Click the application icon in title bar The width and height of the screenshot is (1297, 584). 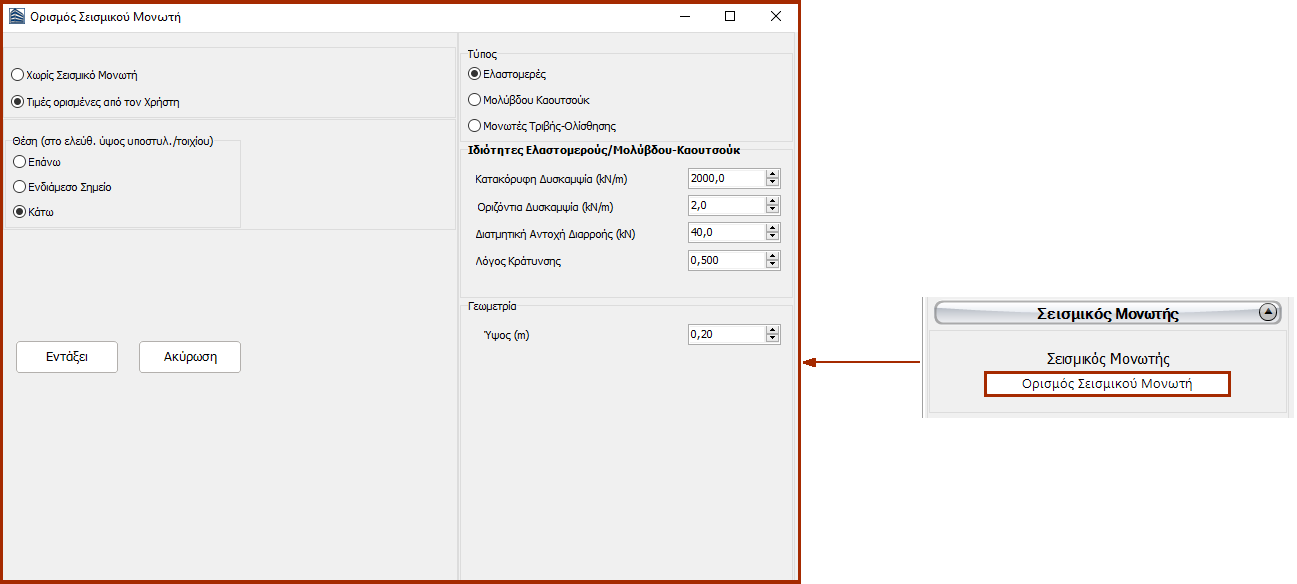(16, 17)
